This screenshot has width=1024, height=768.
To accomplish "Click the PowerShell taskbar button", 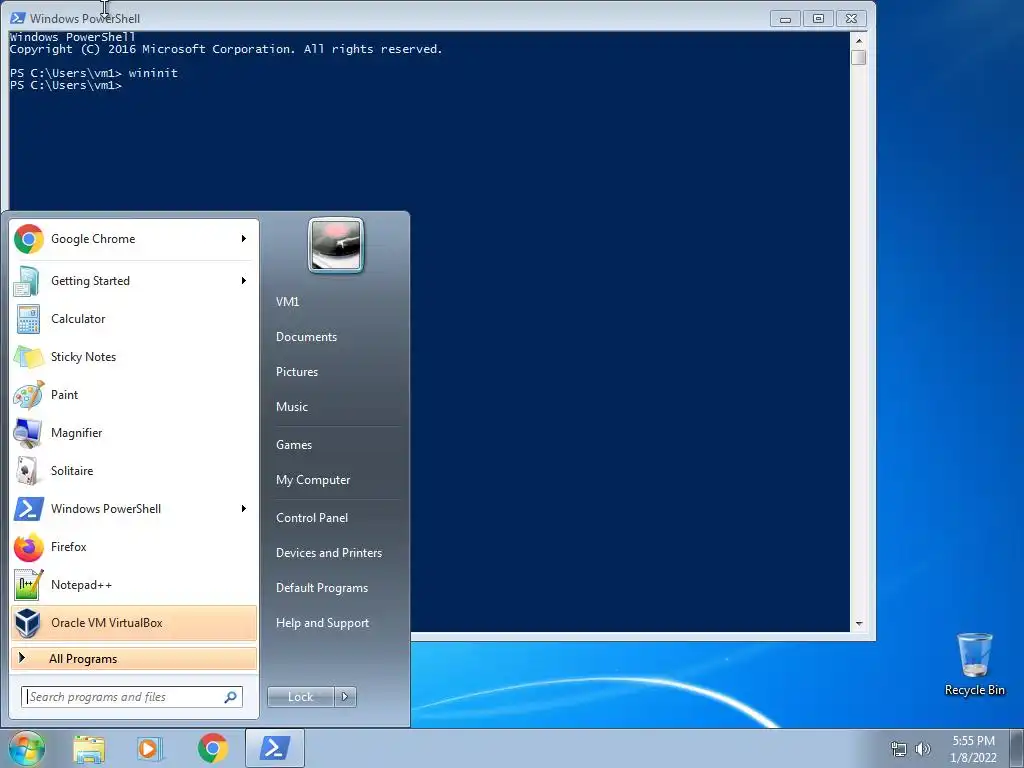I will pos(275,748).
